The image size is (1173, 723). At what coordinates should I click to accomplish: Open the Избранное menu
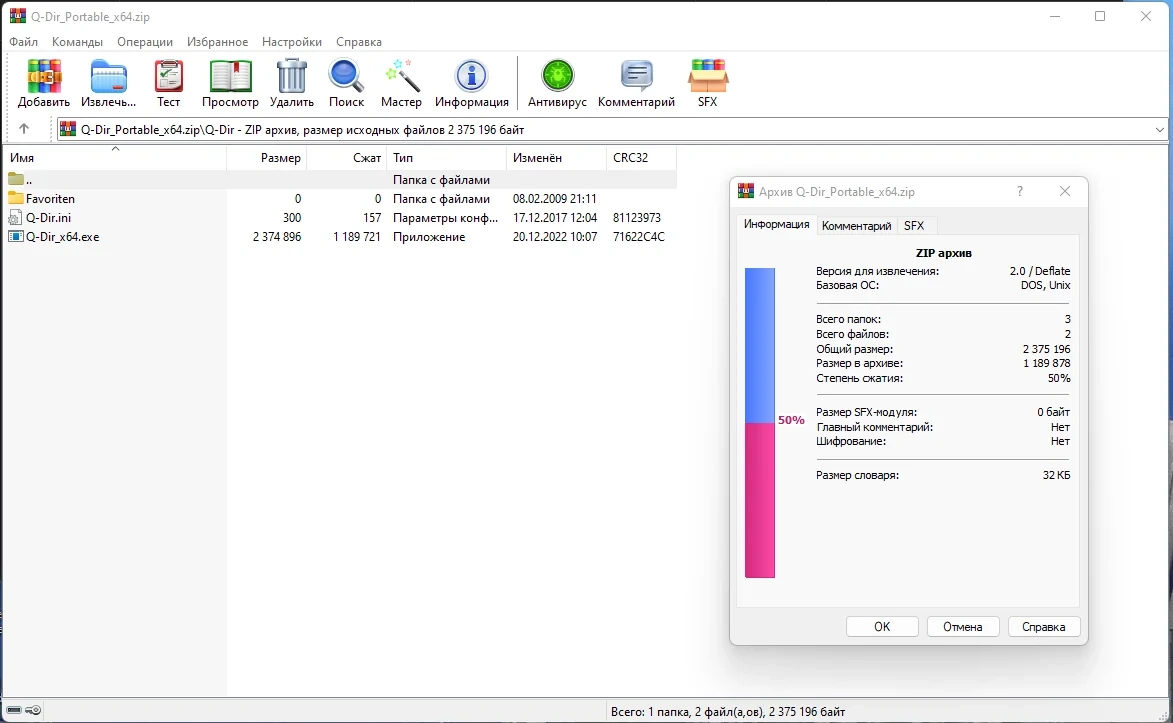pos(217,42)
